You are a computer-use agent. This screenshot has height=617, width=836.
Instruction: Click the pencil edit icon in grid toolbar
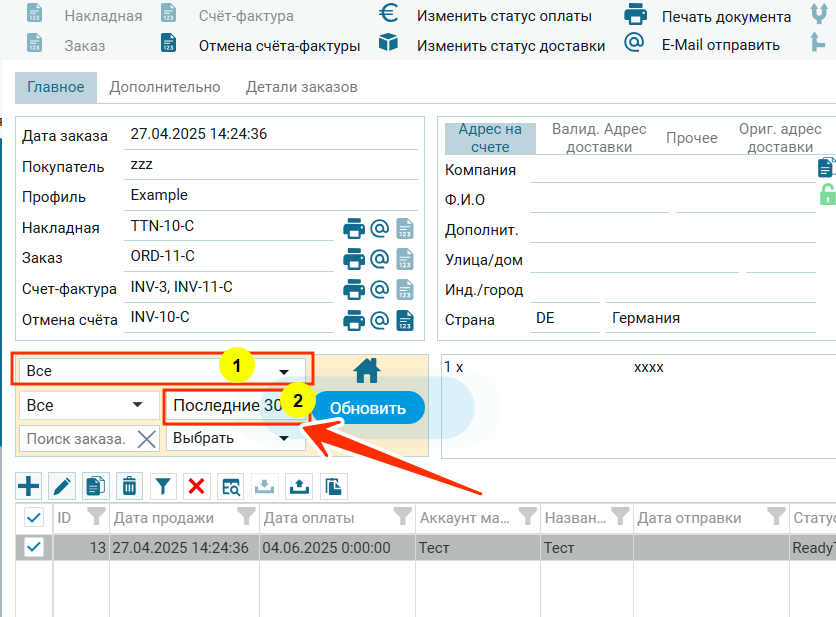[62, 487]
